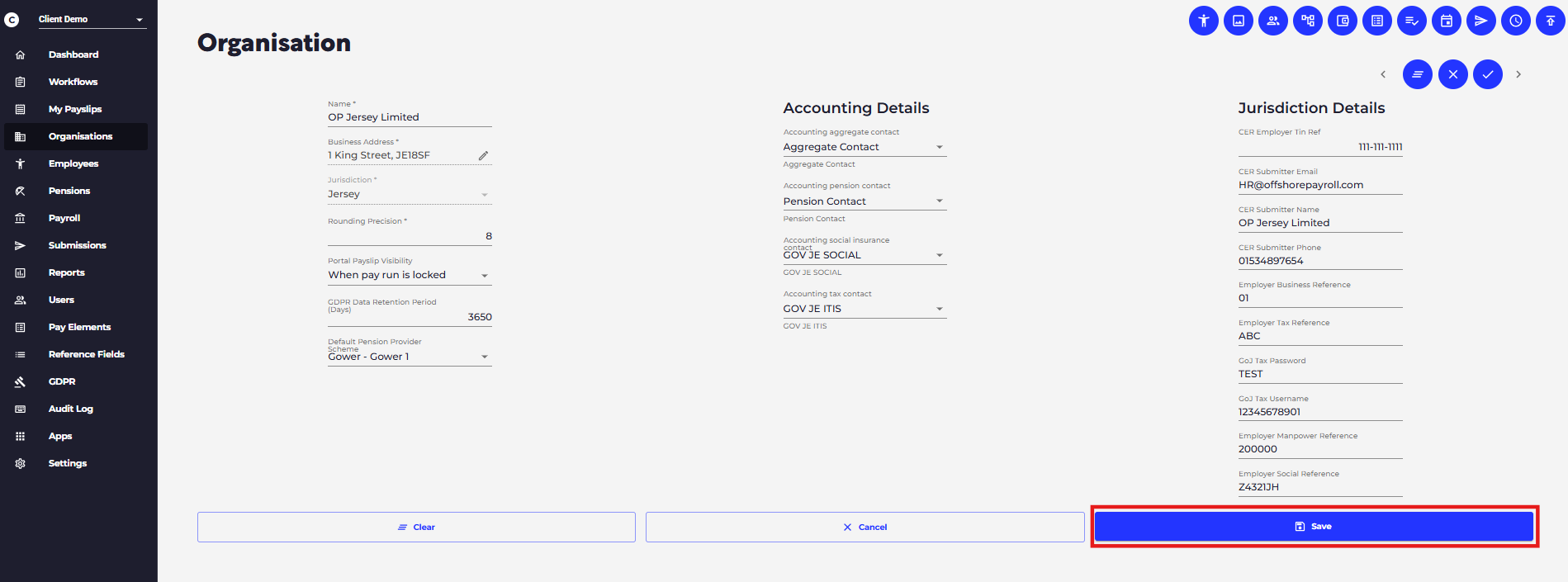Open the Client Demo selector dropdown
The width and height of the screenshot is (1568, 582).
click(92, 19)
